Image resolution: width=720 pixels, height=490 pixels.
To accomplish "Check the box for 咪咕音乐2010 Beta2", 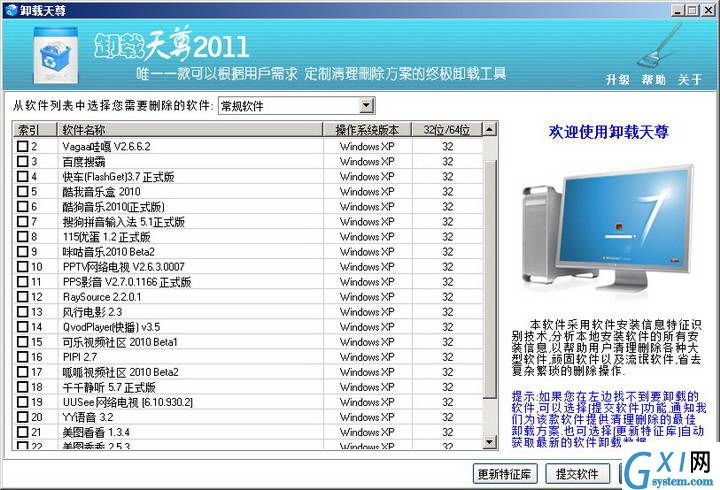I will tap(22, 252).
